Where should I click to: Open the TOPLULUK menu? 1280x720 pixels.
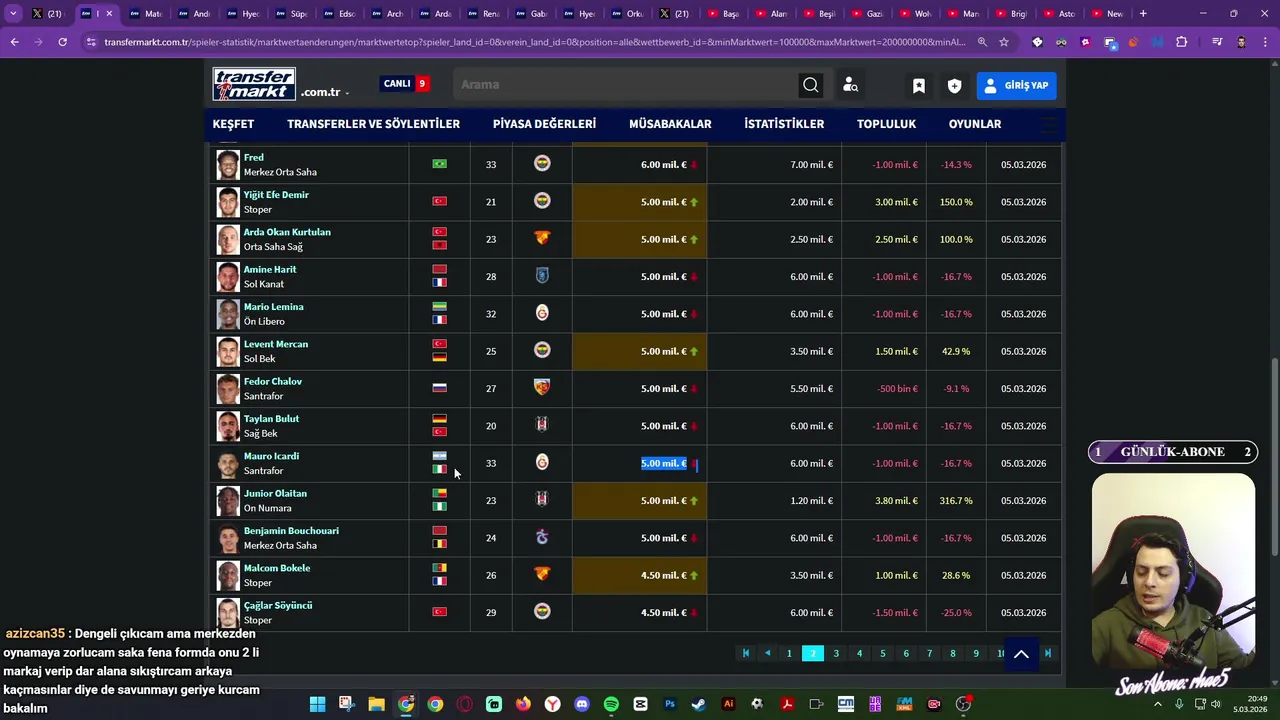[886, 124]
